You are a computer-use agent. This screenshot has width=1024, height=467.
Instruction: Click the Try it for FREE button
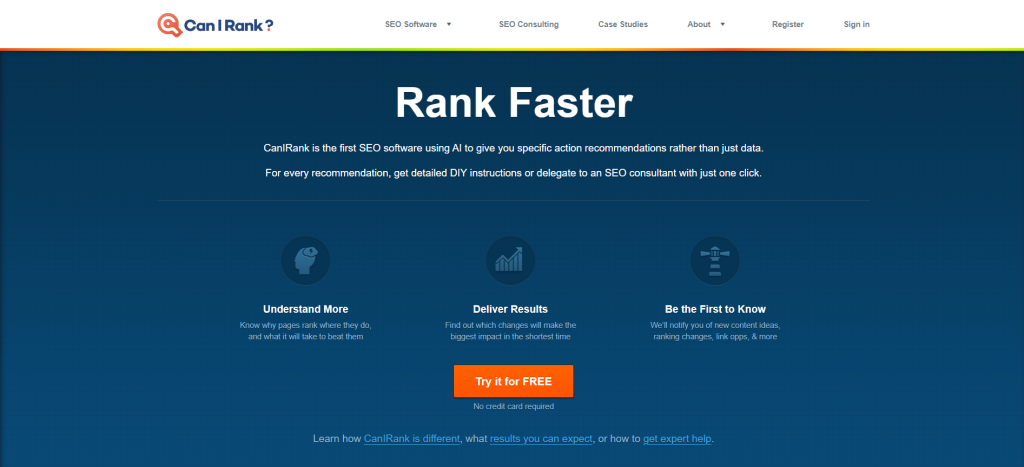(x=513, y=381)
